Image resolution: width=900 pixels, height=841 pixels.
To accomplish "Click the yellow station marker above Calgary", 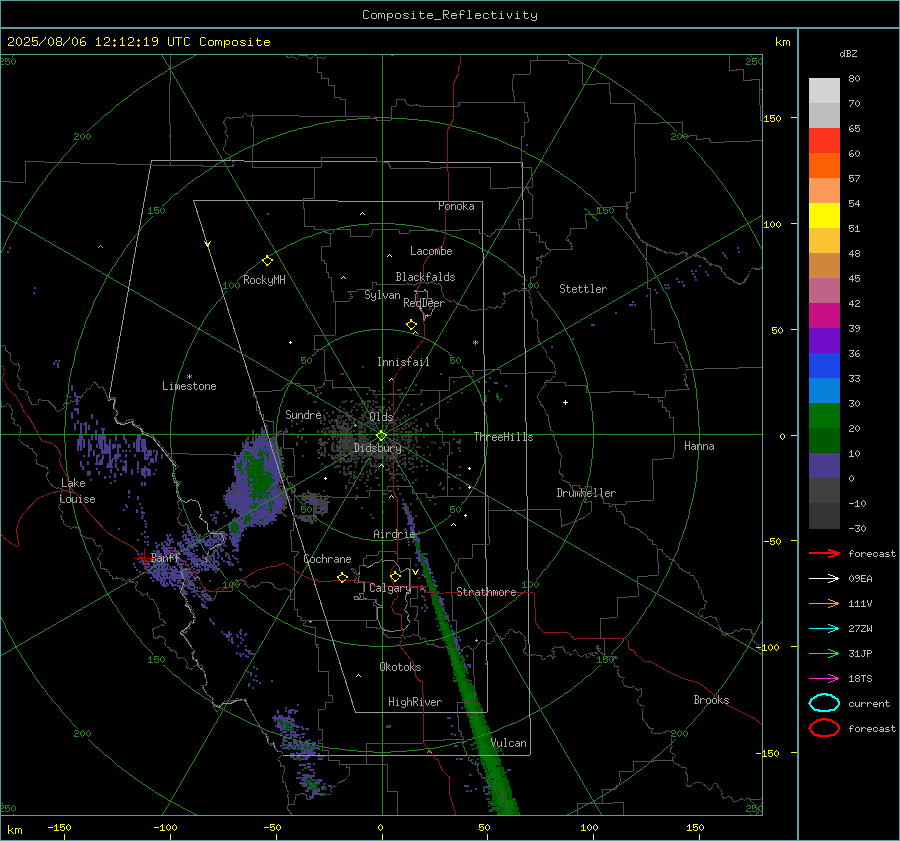I will pos(395,576).
